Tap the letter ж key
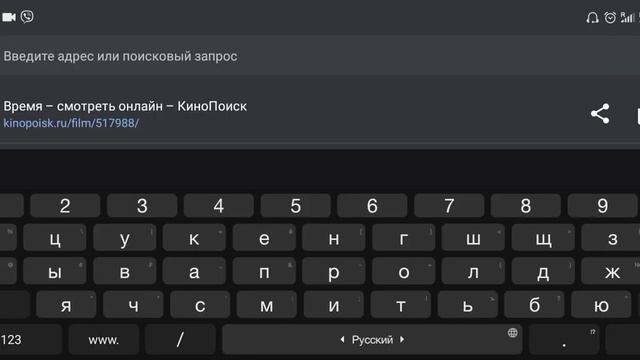Viewport: 640px width, 360px height. [611, 271]
